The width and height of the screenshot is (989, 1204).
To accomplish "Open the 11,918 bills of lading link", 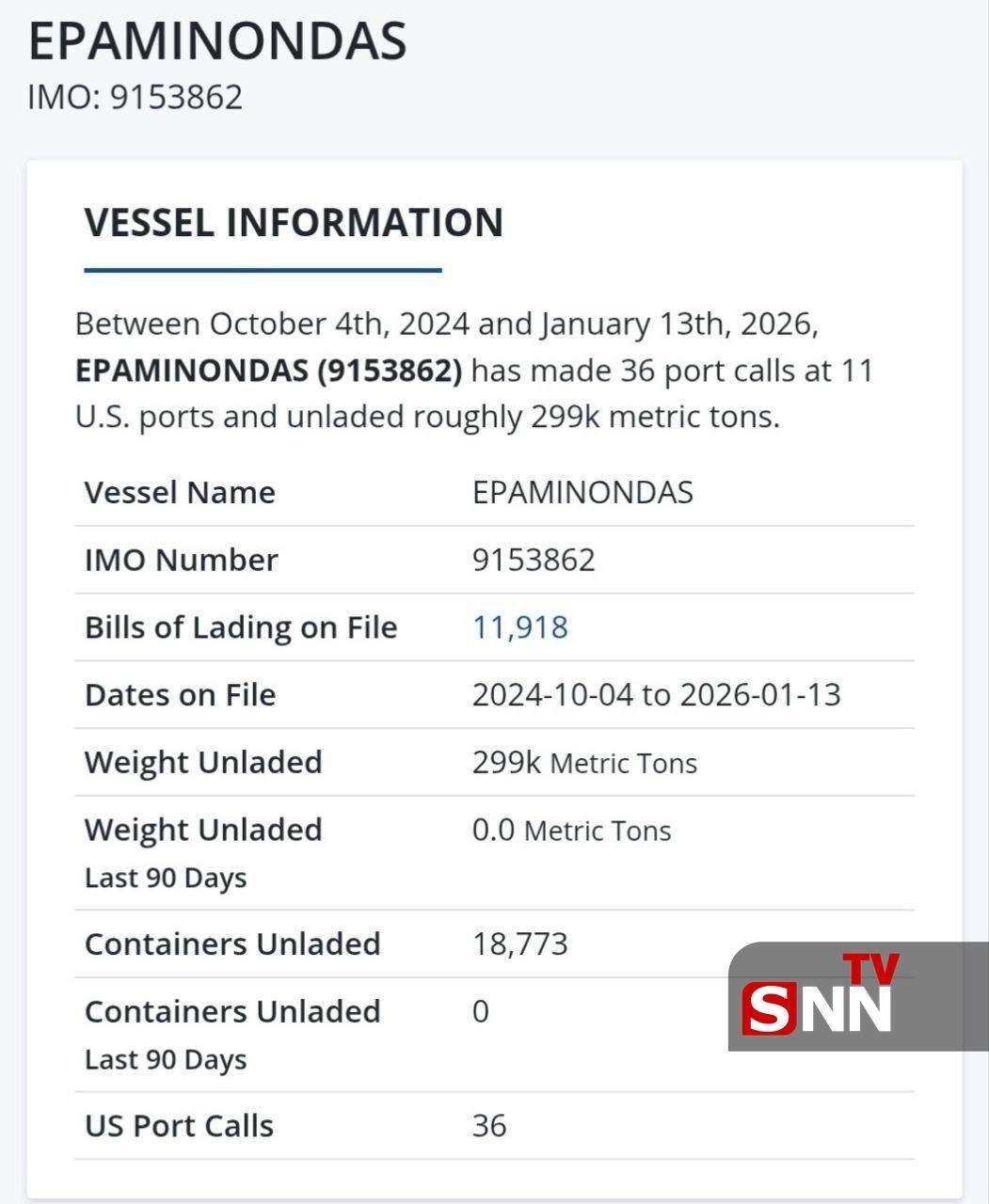I will 519,627.
